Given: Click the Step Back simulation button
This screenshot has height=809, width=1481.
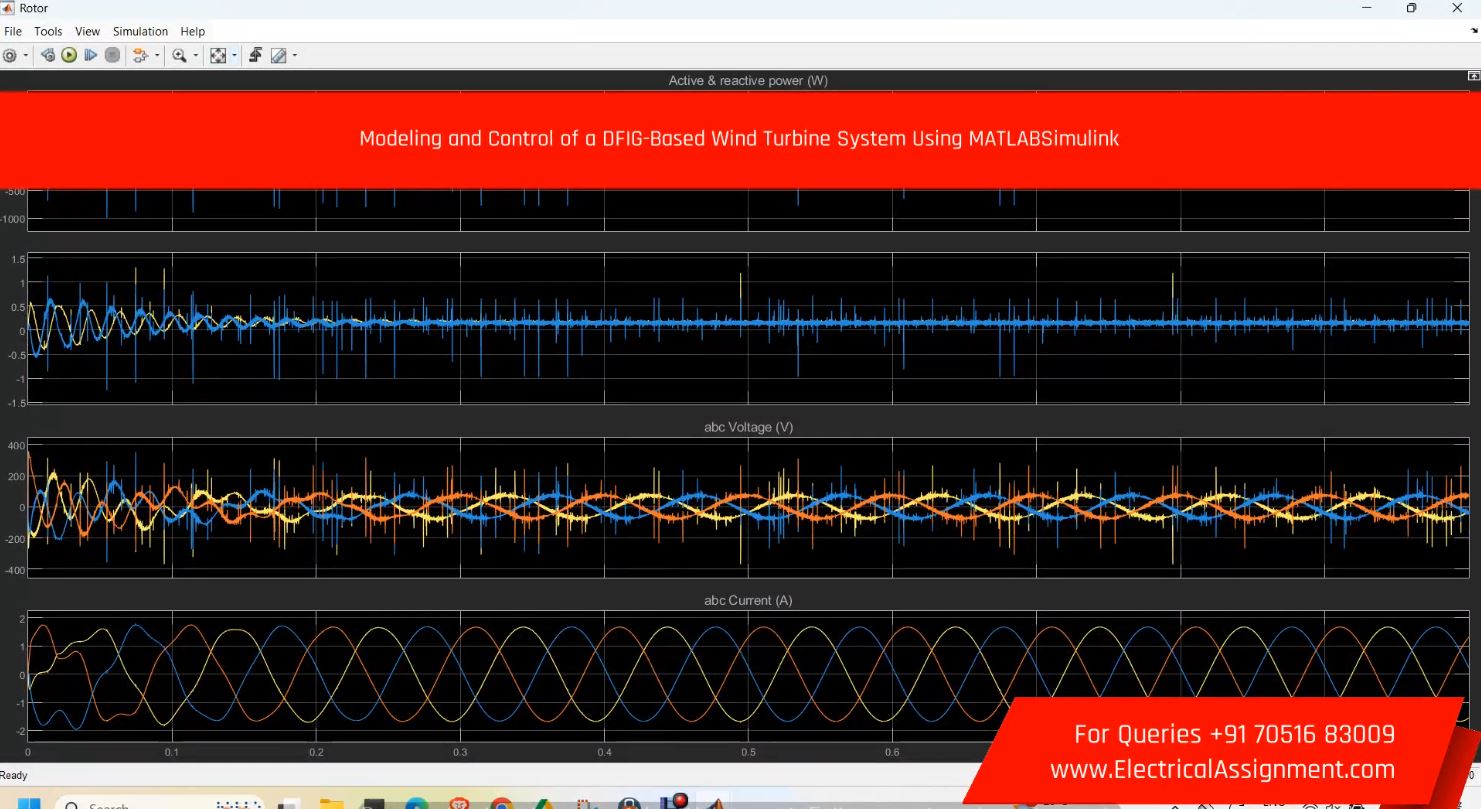Looking at the screenshot, I should [x=48, y=56].
